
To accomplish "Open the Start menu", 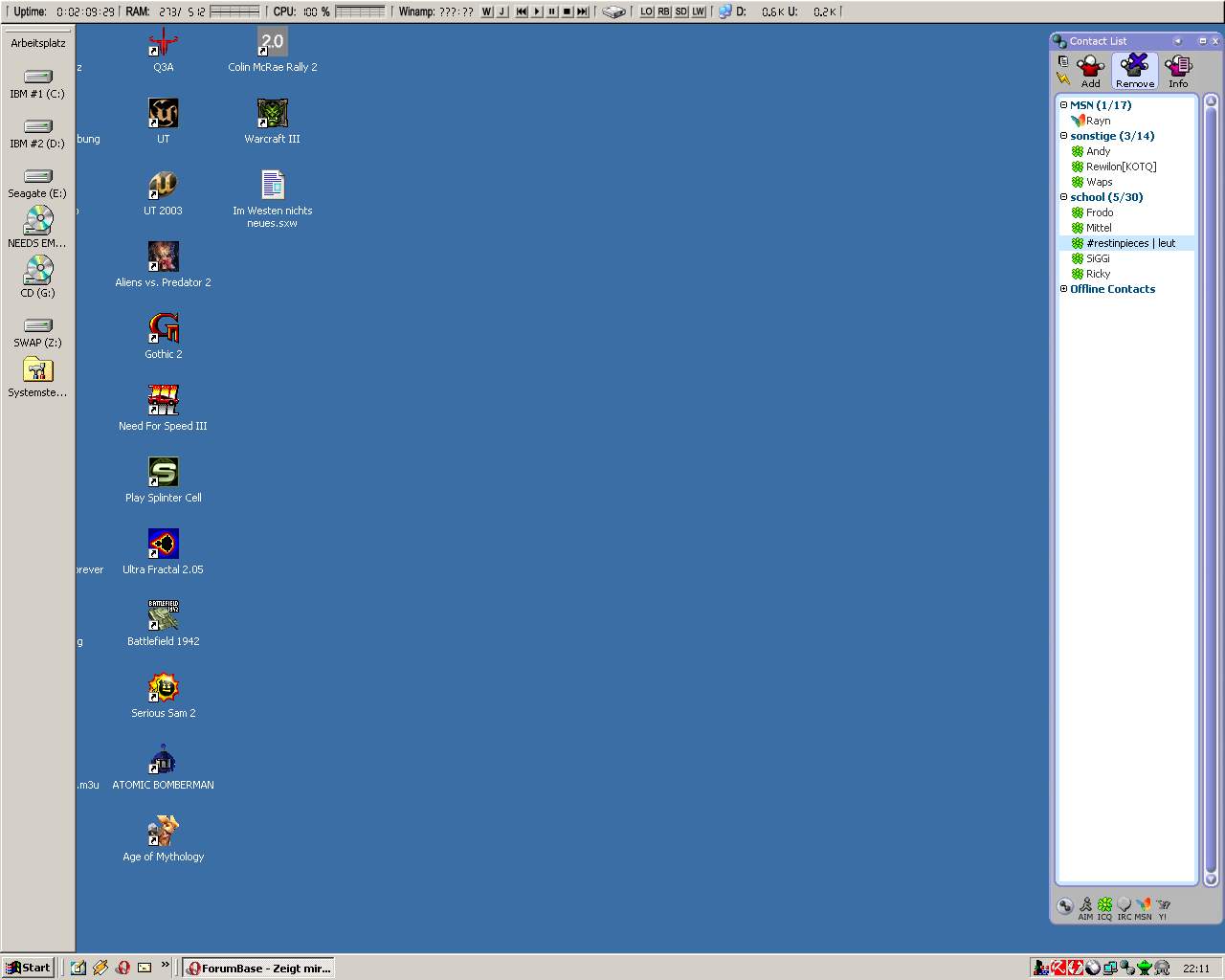I will [x=28, y=968].
